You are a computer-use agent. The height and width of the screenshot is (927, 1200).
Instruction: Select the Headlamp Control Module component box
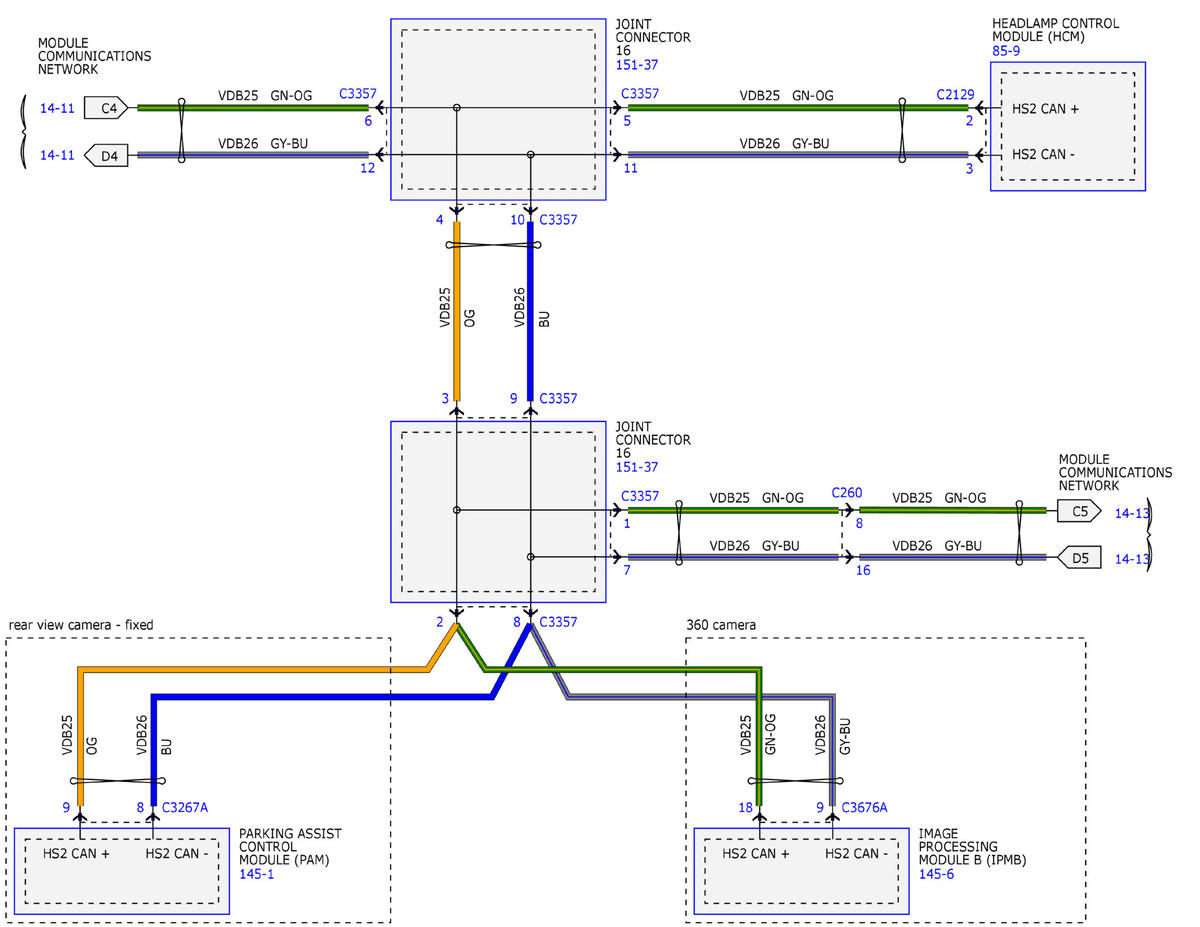1067,126
